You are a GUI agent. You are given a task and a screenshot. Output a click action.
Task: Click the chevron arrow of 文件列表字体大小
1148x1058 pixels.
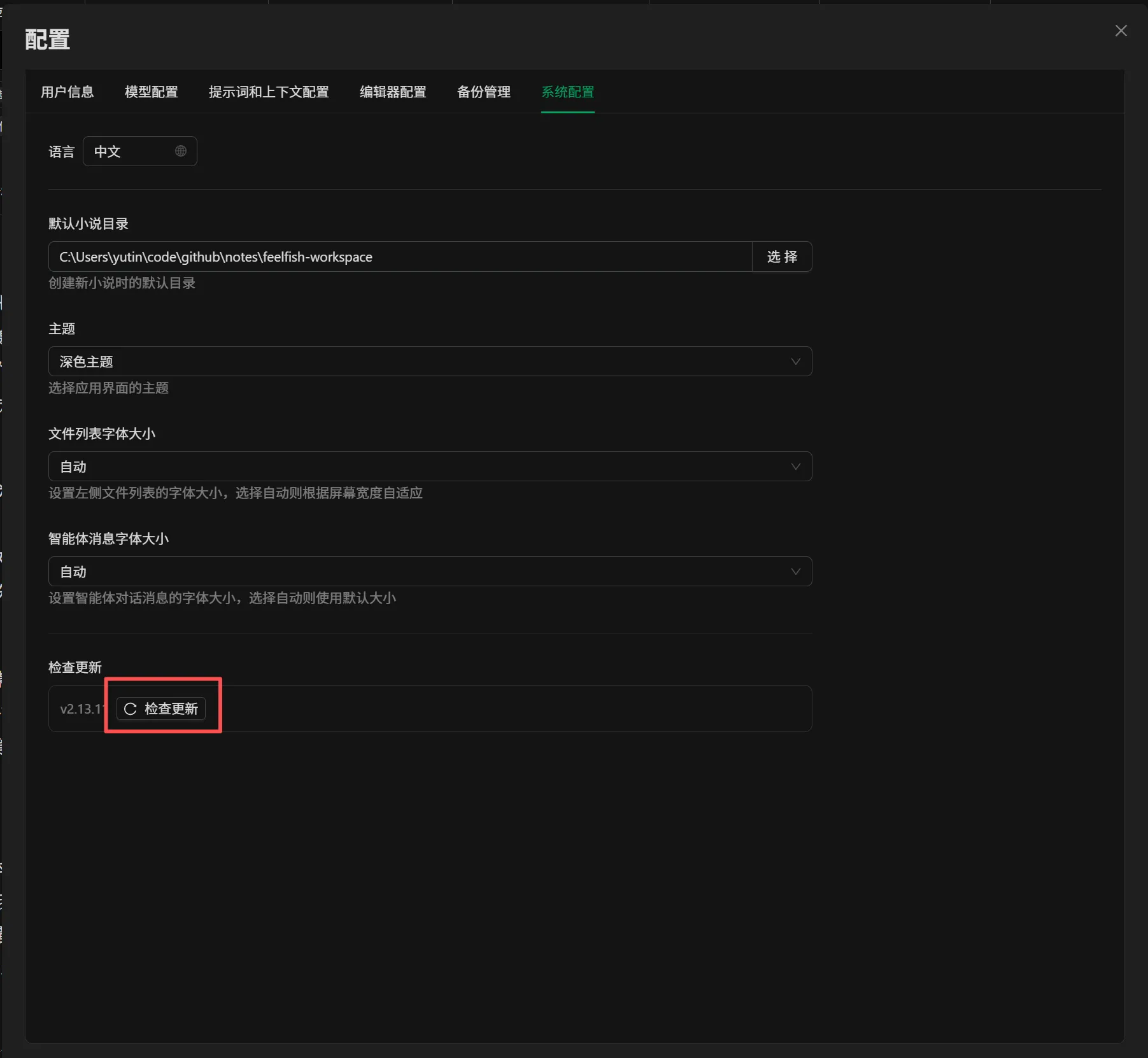click(x=795, y=467)
